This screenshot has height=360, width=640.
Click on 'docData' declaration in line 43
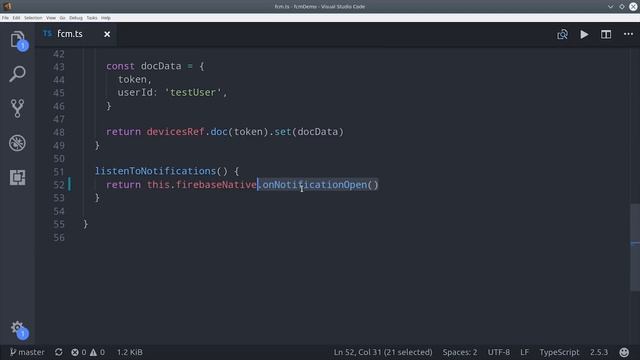pos(161,66)
